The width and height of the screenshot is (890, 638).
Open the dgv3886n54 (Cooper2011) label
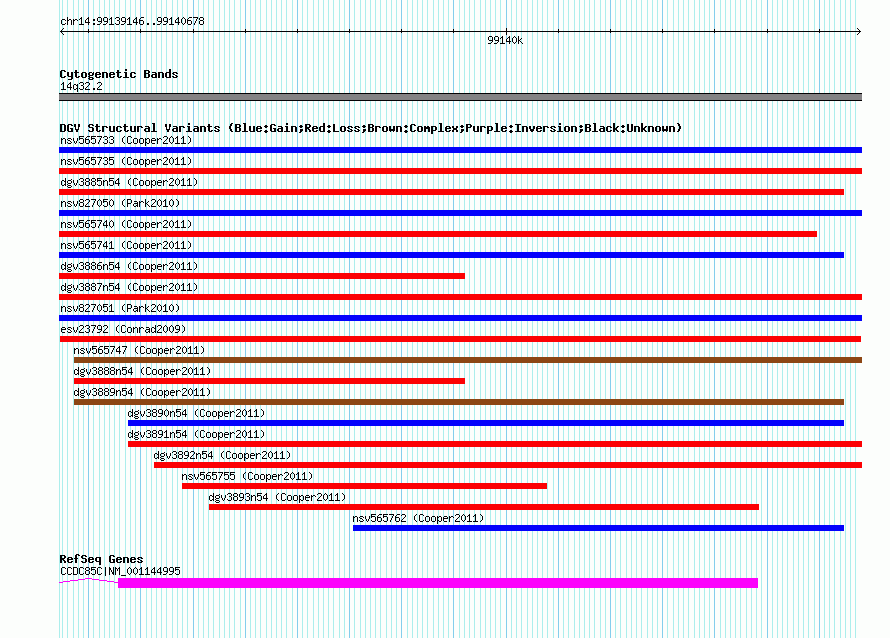[129, 266]
